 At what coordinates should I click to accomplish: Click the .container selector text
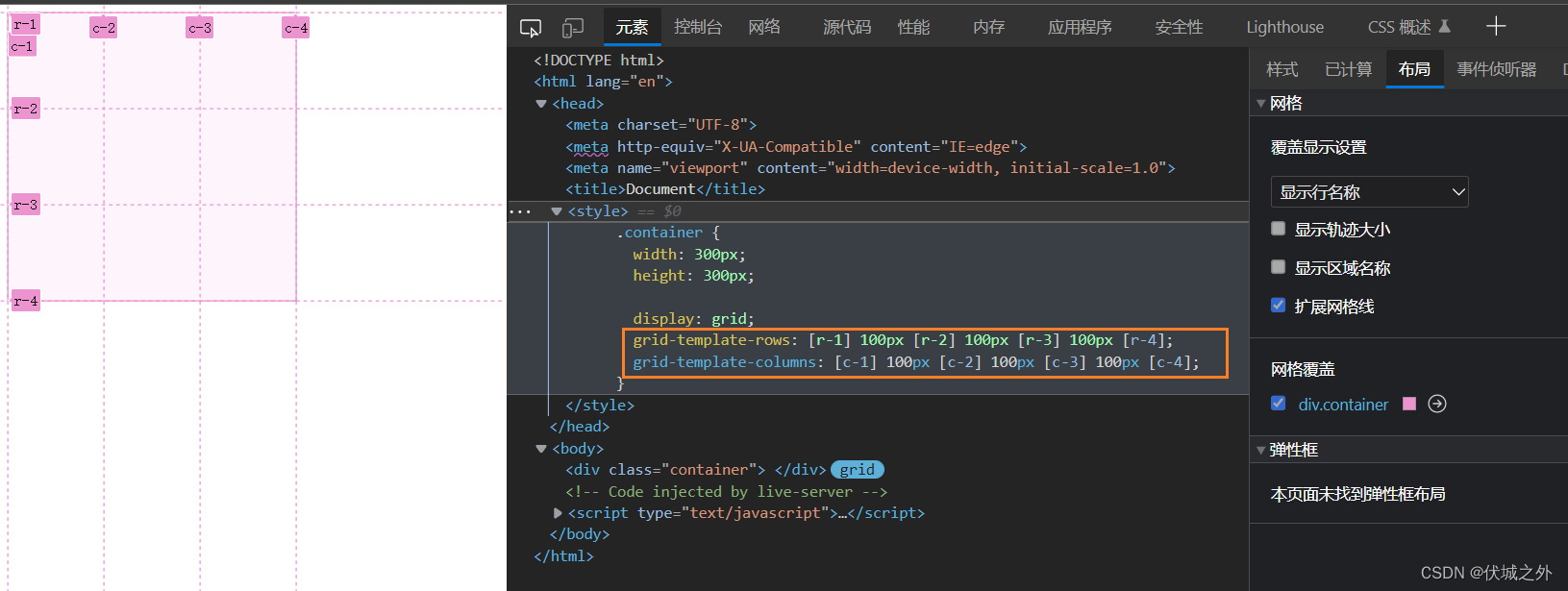[660, 233]
